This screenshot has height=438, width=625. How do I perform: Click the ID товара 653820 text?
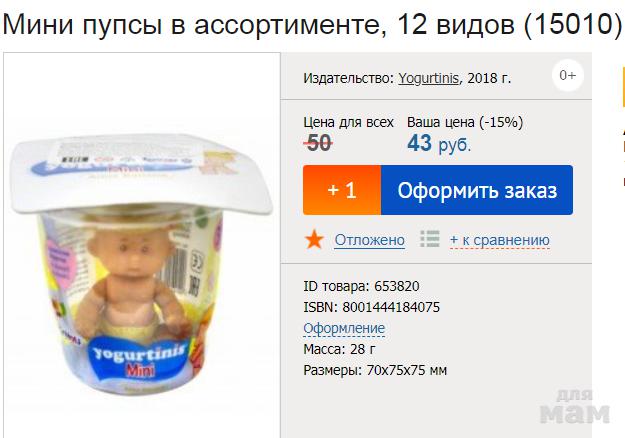pyautogui.click(x=362, y=286)
